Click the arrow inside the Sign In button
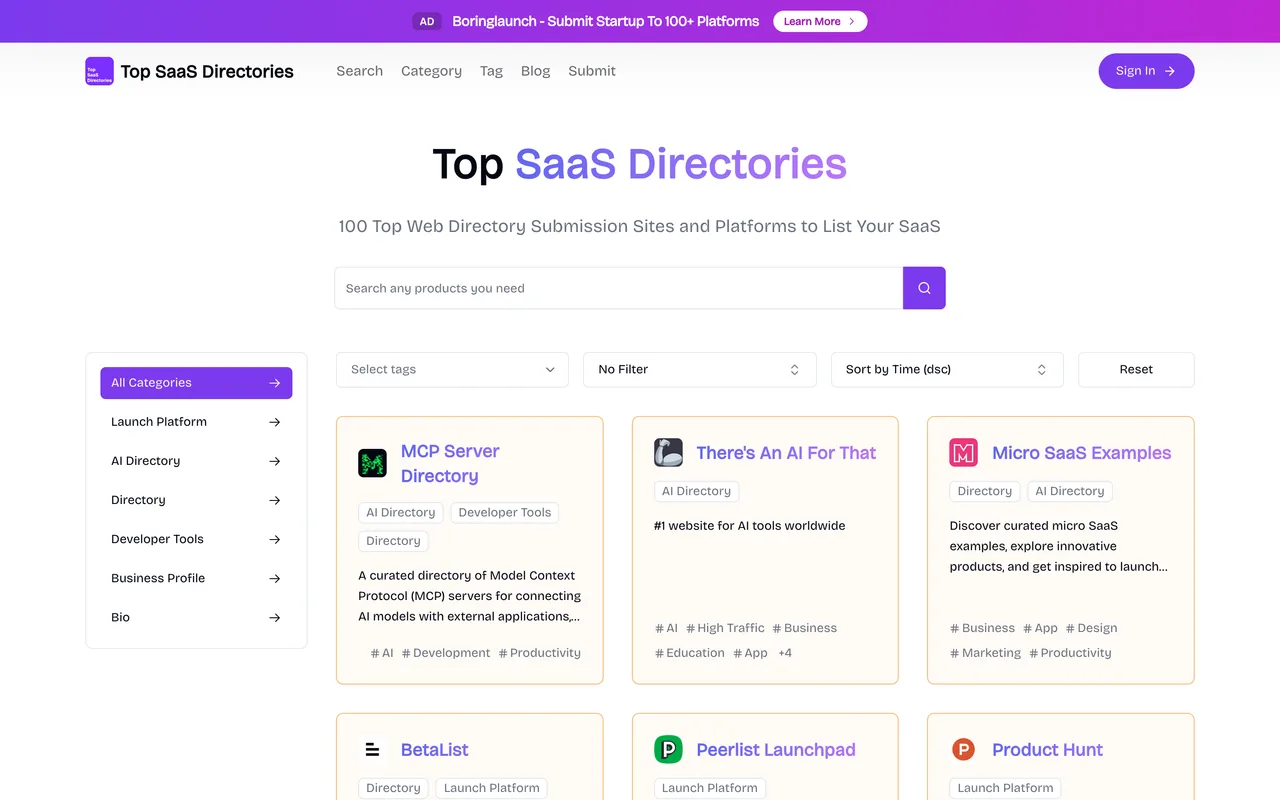 pyautogui.click(x=1170, y=71)
